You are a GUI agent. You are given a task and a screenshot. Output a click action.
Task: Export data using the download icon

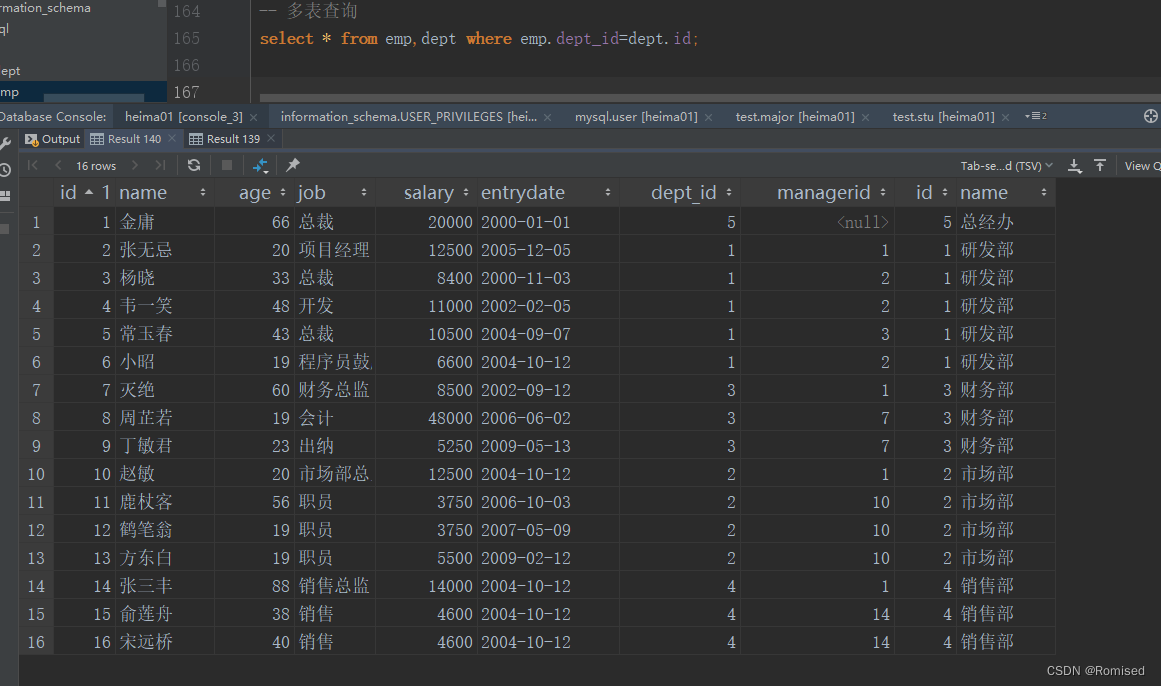point(1074,166)
